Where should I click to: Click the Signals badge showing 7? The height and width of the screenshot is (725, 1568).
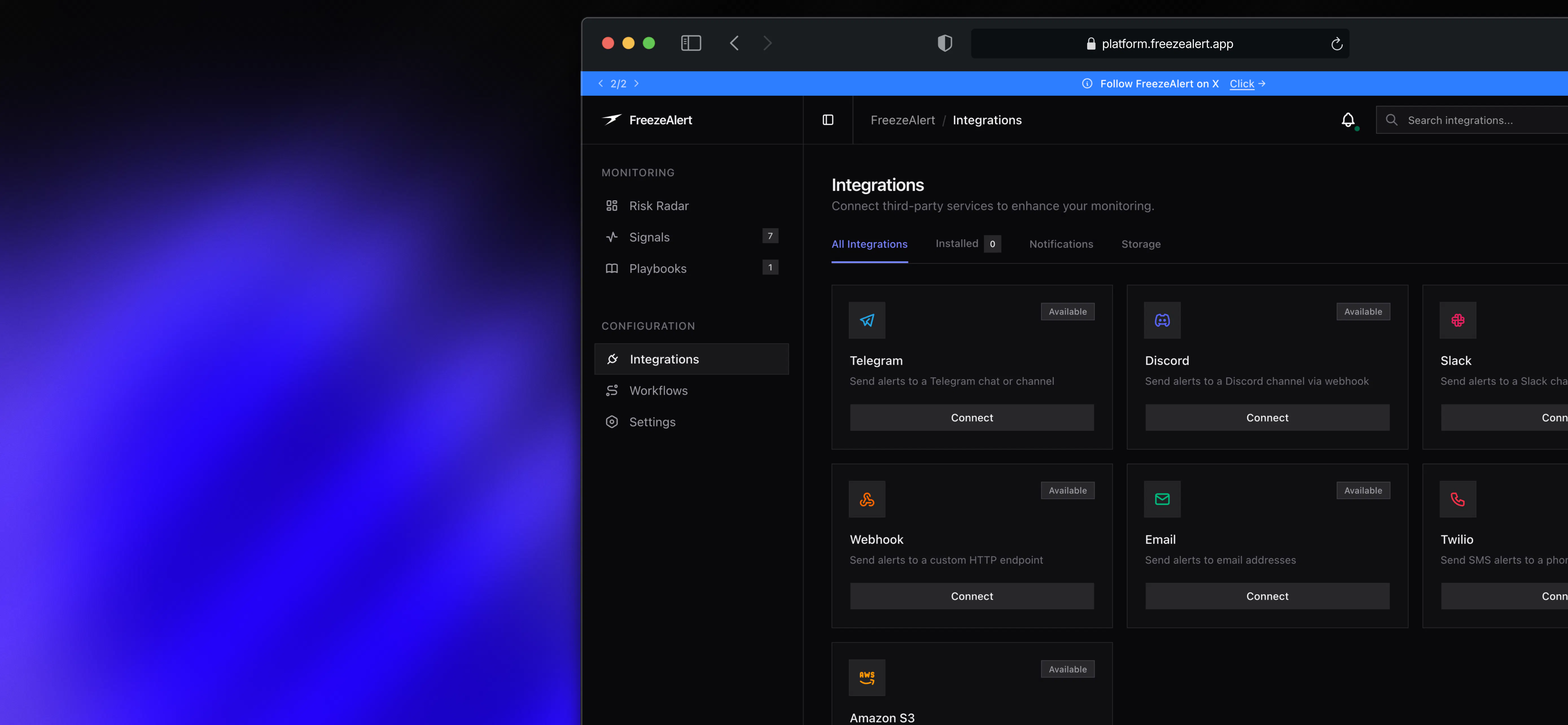point(770,236)
